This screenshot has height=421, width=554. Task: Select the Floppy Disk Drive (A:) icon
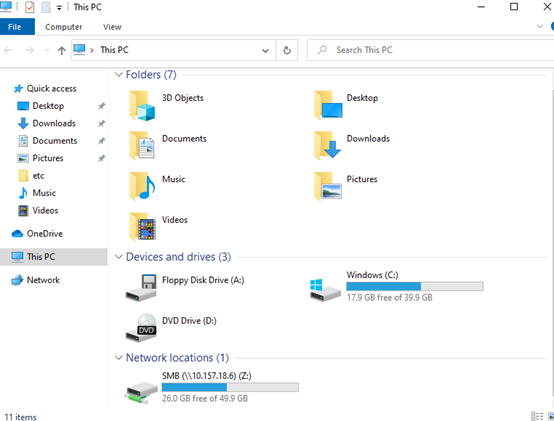coord(141,287)
